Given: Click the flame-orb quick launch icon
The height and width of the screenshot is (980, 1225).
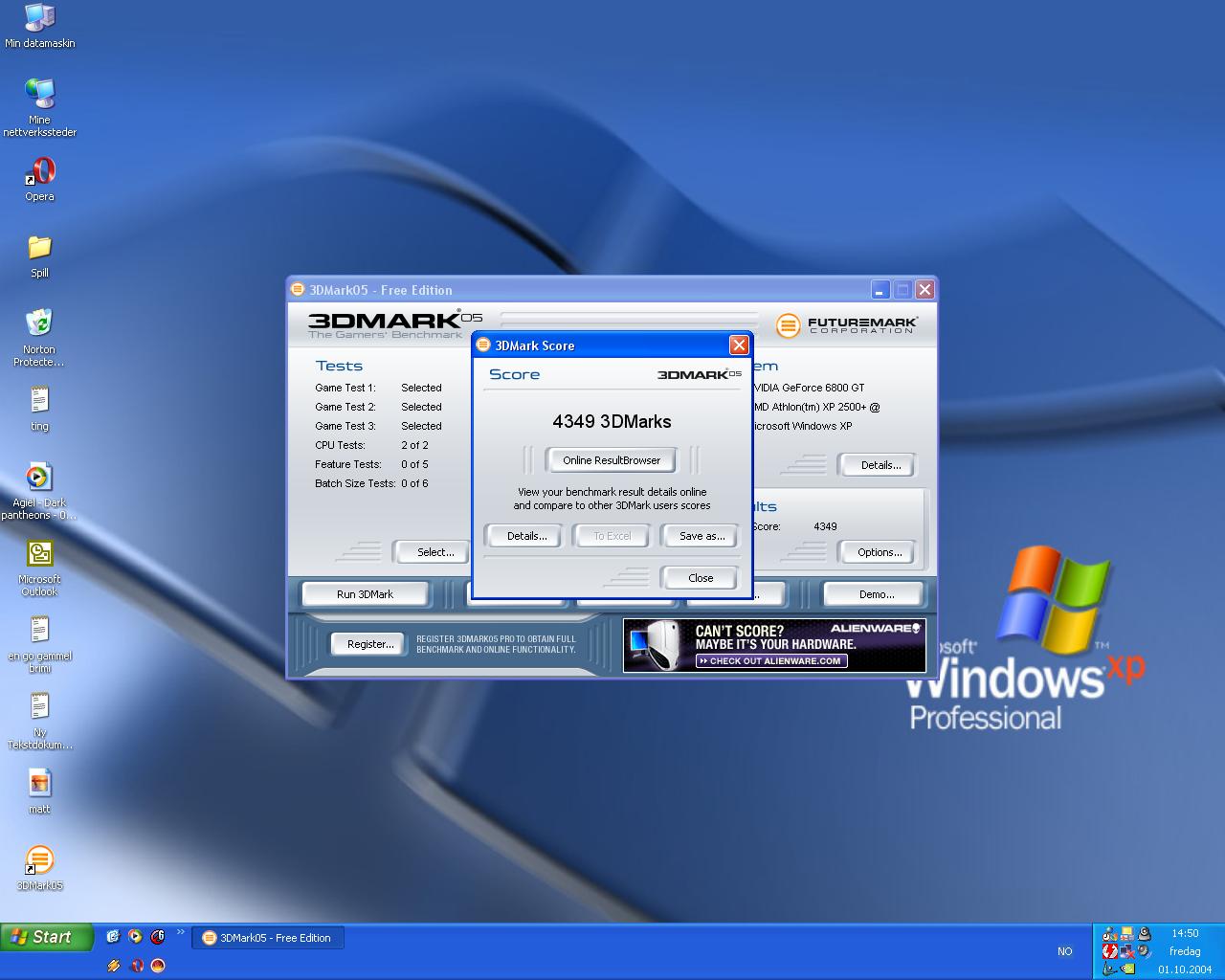Looking at the screenshot, I should (x=158, y=965).
